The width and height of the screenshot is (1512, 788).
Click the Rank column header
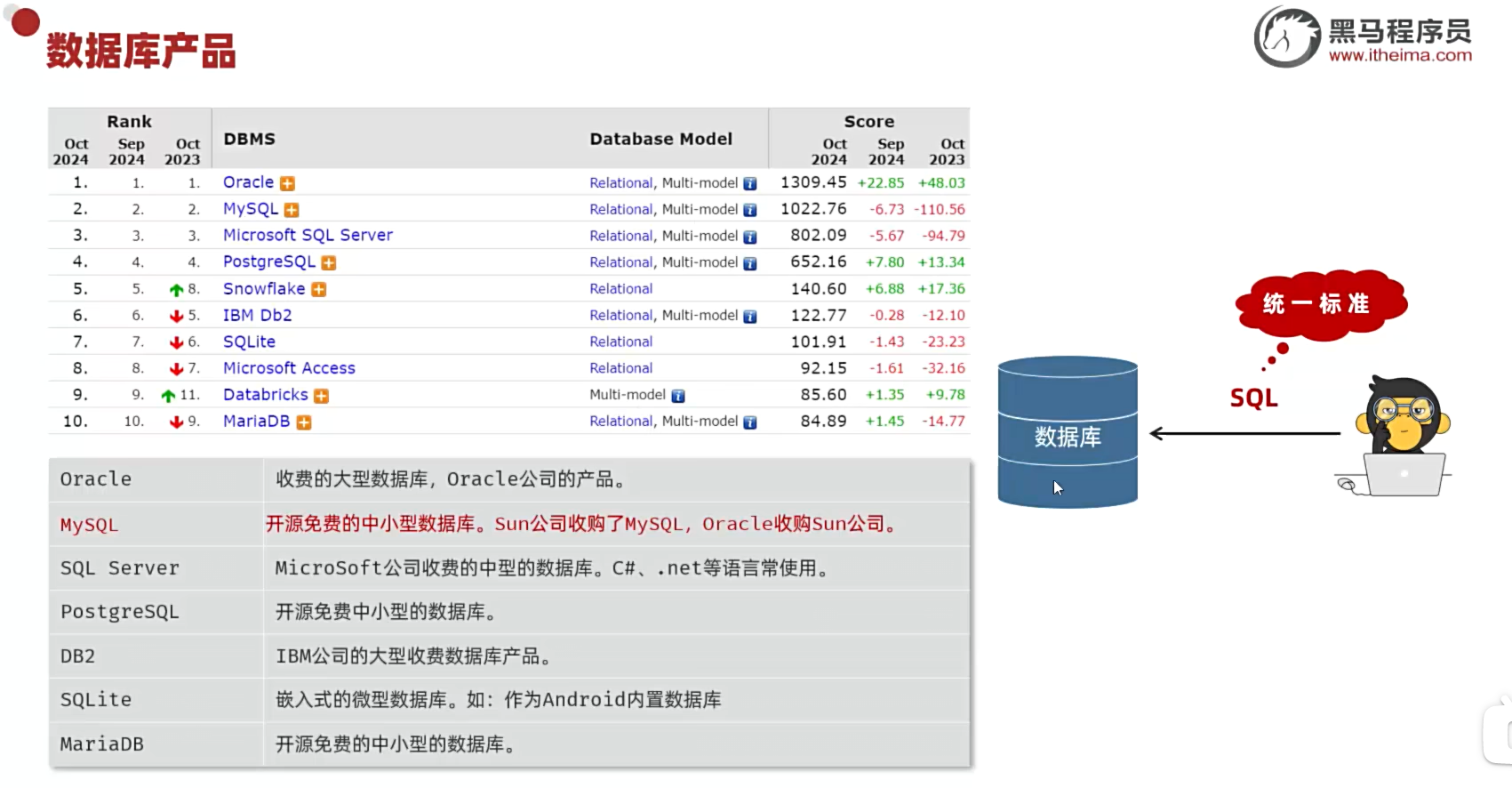(x=130, y=122)
